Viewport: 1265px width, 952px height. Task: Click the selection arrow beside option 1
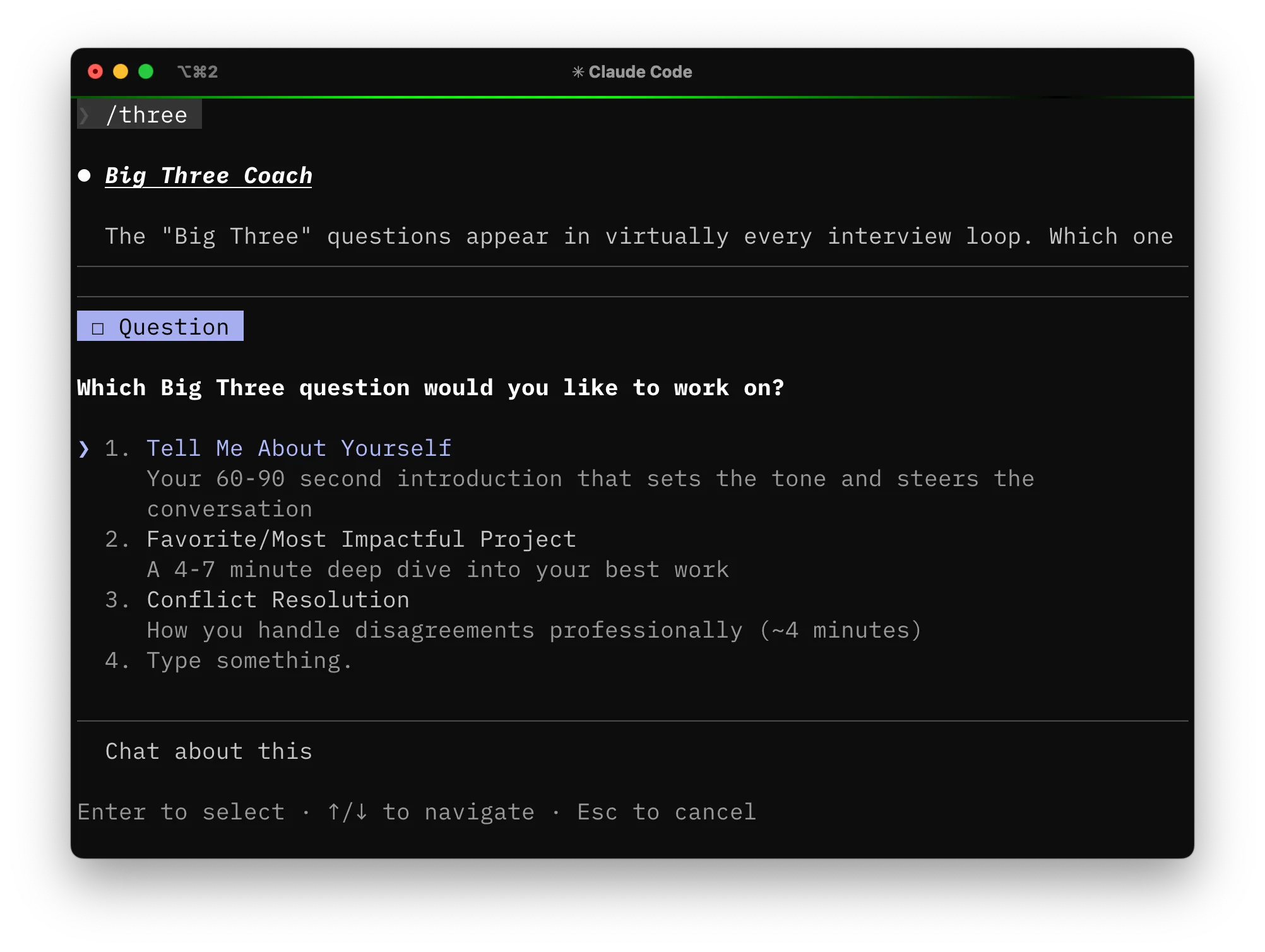(84, 449)
